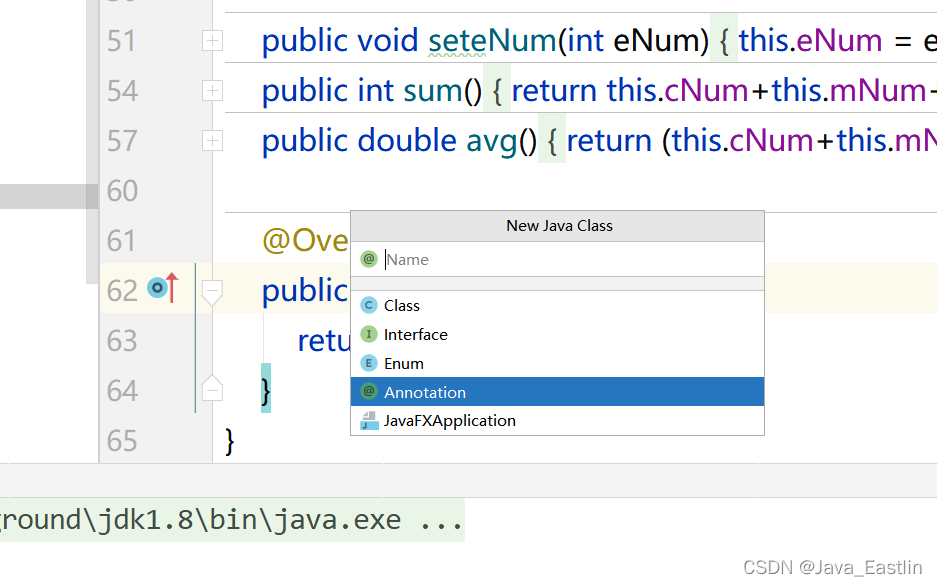Collapse method block at line 62
The image size is (937, 586).
tap(212, 292)
